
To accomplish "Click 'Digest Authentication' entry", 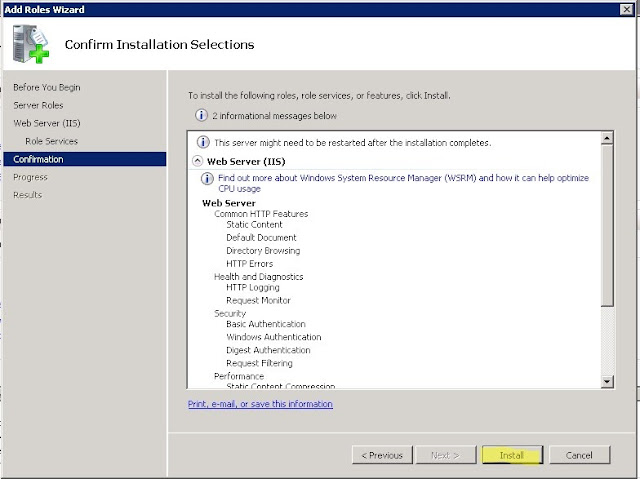I will click(x=268, y=350).
